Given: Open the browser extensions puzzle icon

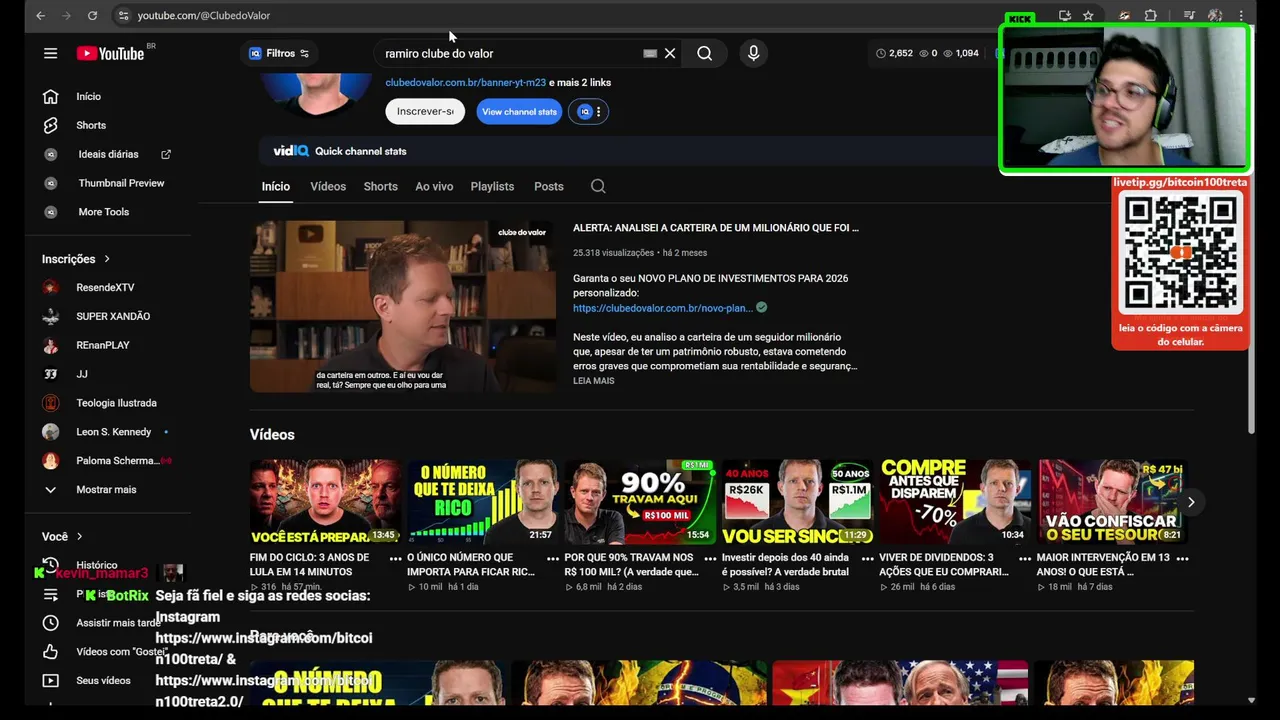Looking at the screenshot, I should coord(1151,16).
